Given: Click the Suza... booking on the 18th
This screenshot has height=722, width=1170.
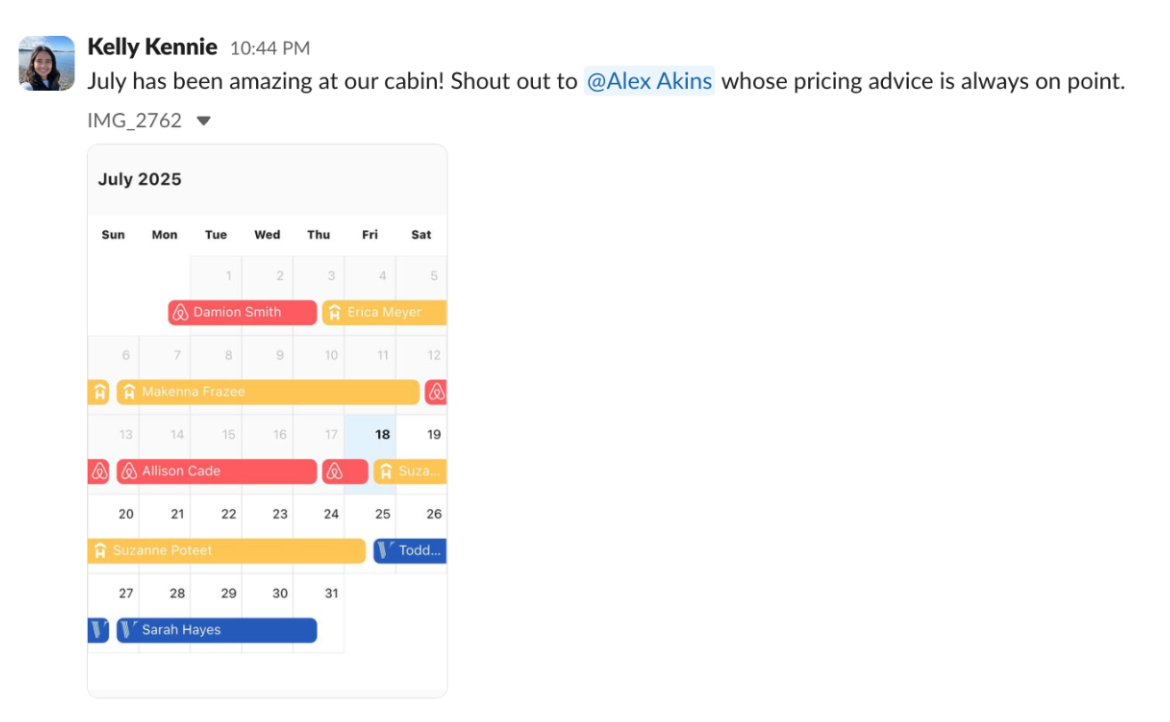Looking at the screenshot, I should point(411,471).
